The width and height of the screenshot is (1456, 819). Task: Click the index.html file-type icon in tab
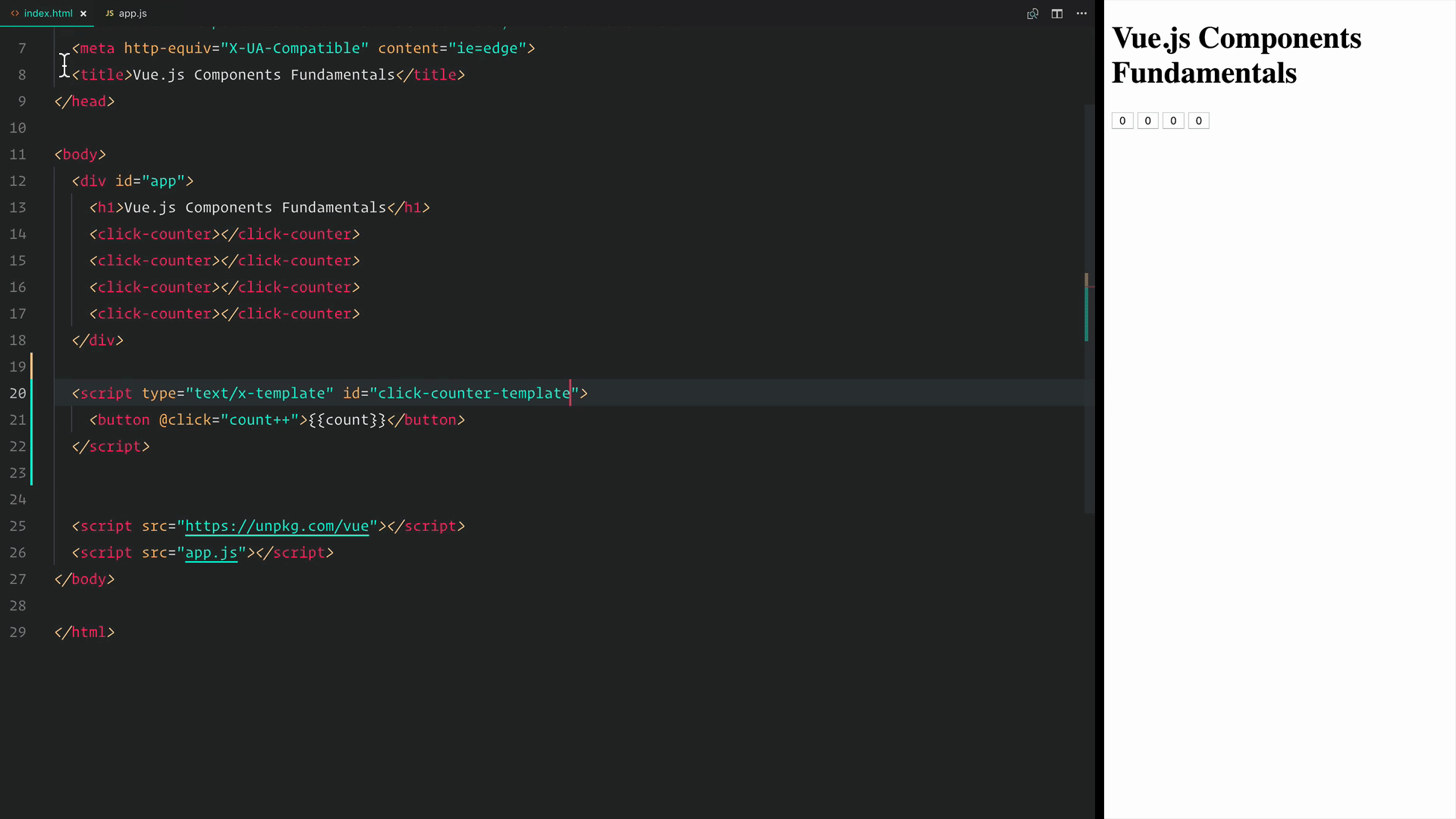point(14,14)
